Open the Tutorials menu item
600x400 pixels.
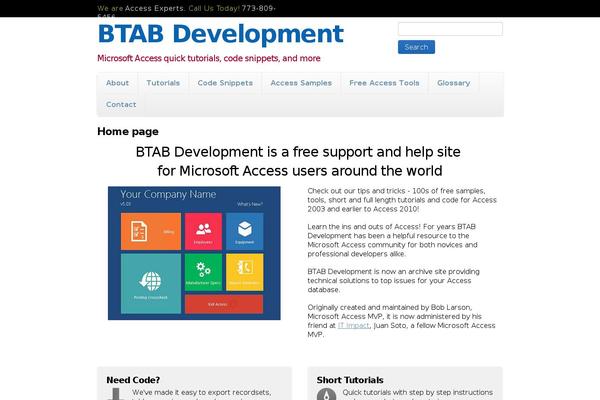coord(163,83)
